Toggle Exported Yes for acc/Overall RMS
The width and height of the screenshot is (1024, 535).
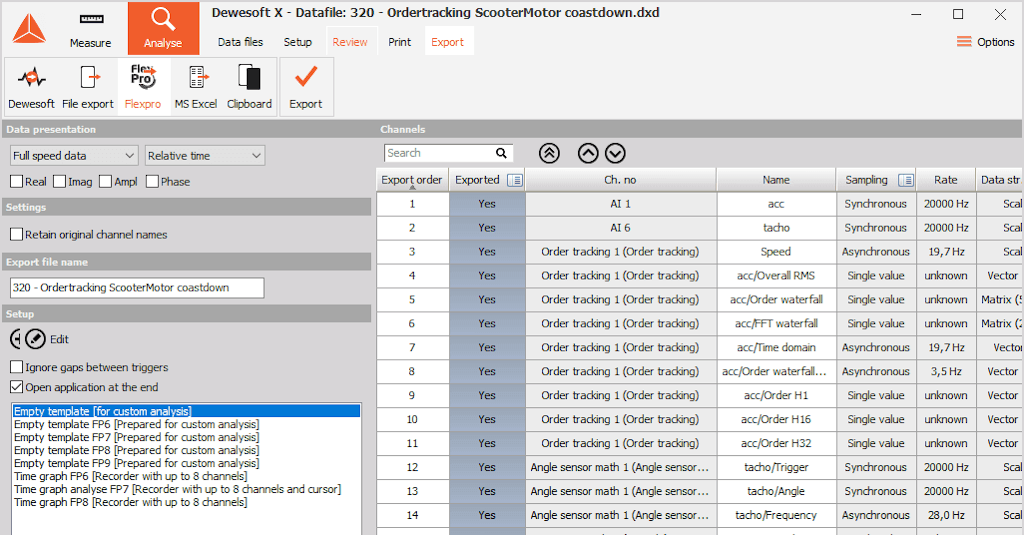(x=487, y=276)
